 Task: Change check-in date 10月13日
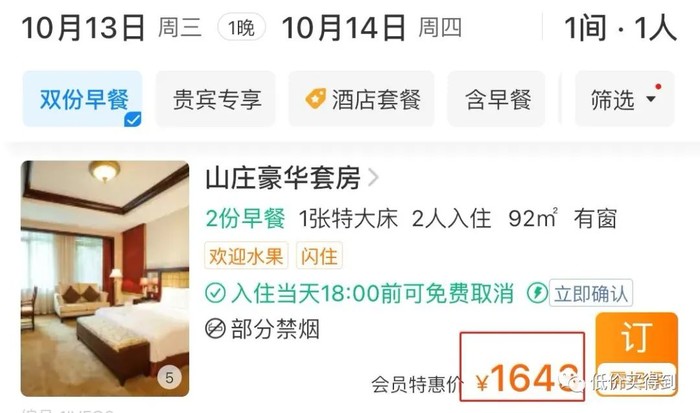coord(83,28)
